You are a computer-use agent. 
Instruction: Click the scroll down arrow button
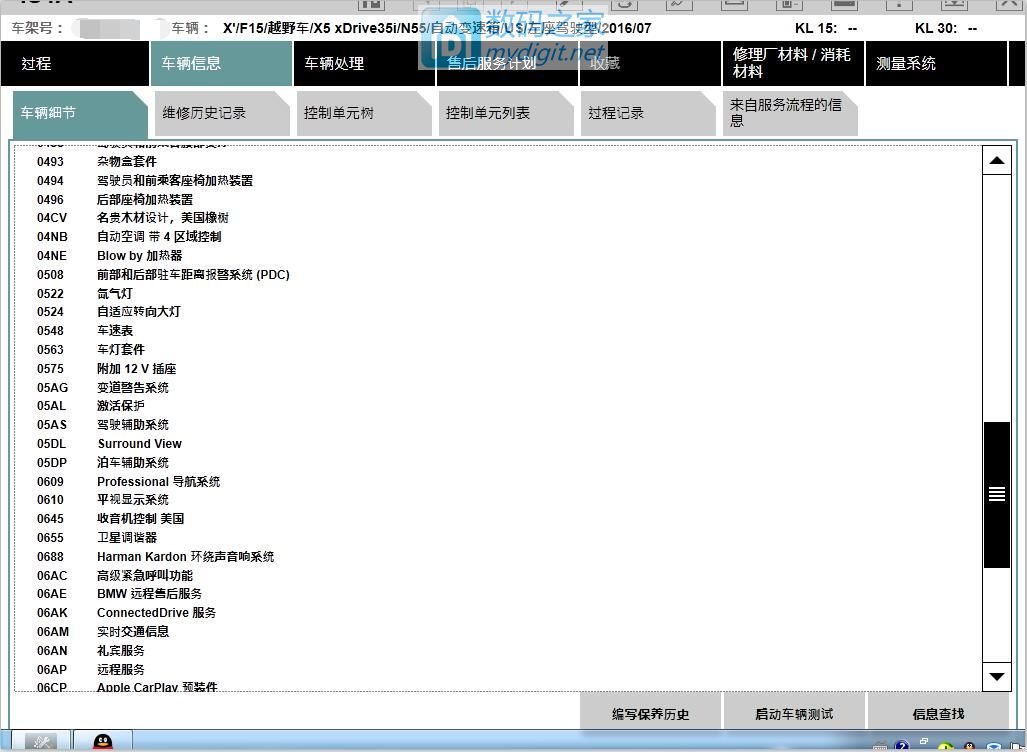997,677
